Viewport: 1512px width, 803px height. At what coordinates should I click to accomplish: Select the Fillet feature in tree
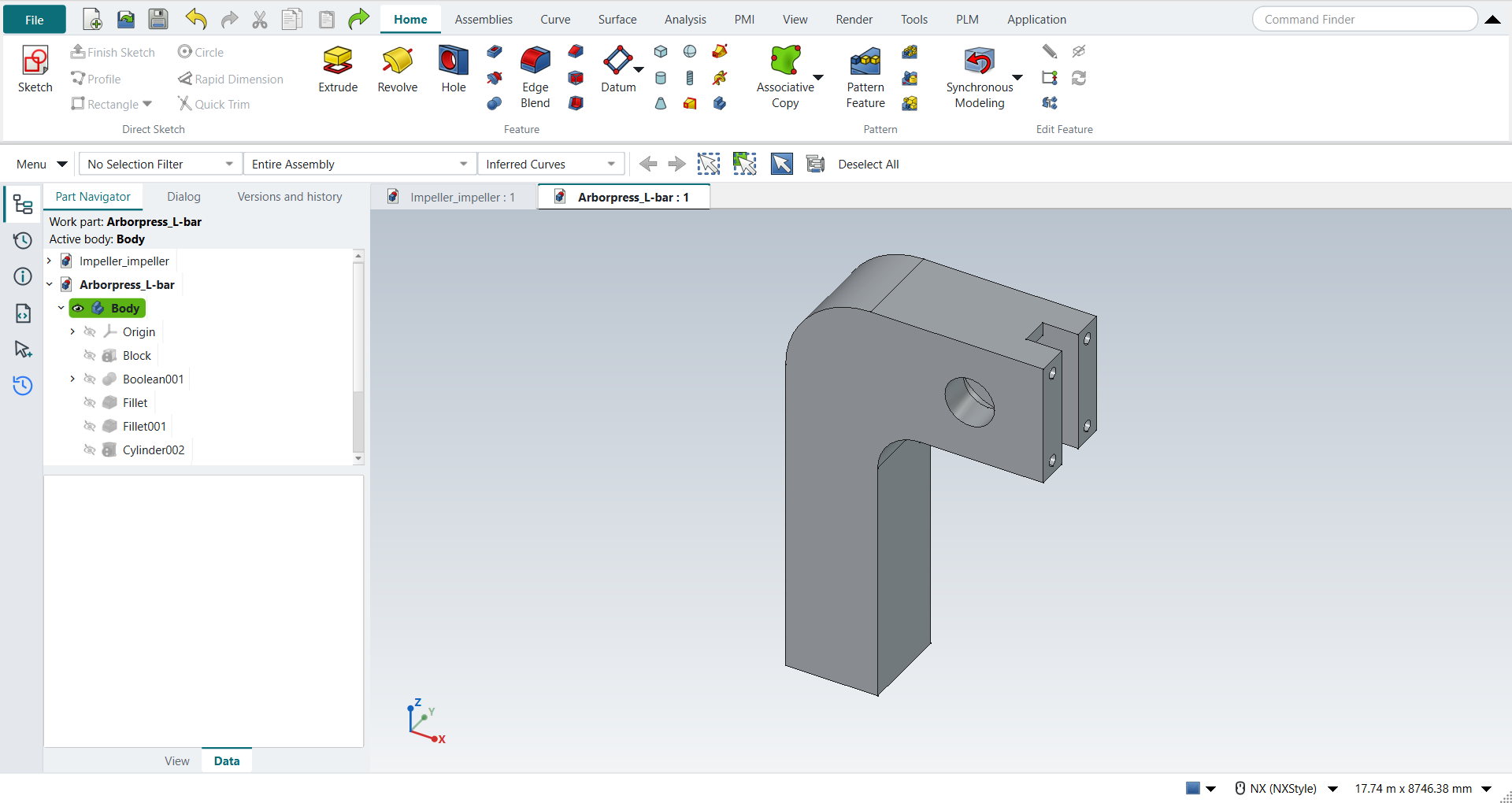(x=135, y=402)
